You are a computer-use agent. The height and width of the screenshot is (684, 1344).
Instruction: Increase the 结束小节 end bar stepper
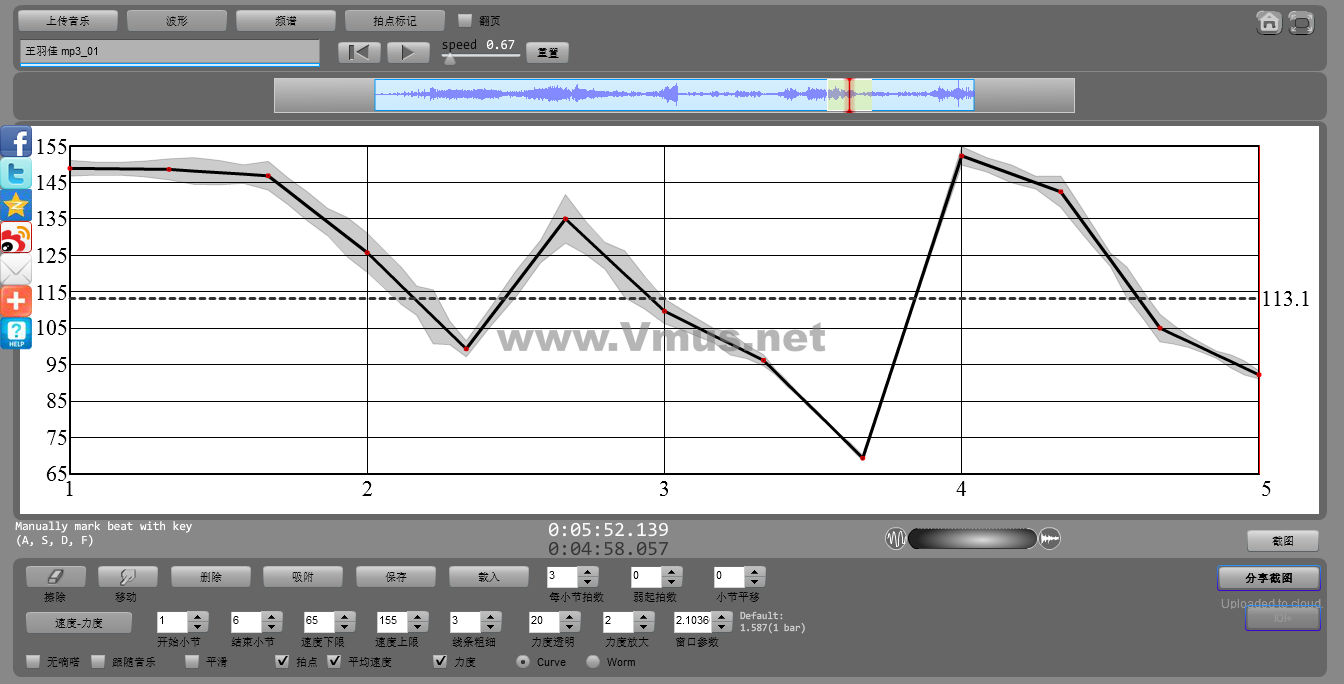[271, 616]
